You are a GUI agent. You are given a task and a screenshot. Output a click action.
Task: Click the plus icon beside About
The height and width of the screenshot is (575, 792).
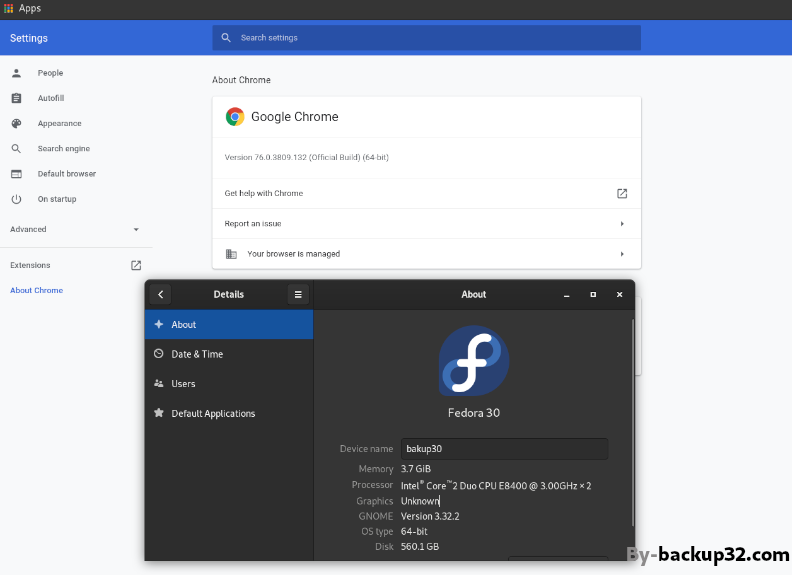(159, 324)
